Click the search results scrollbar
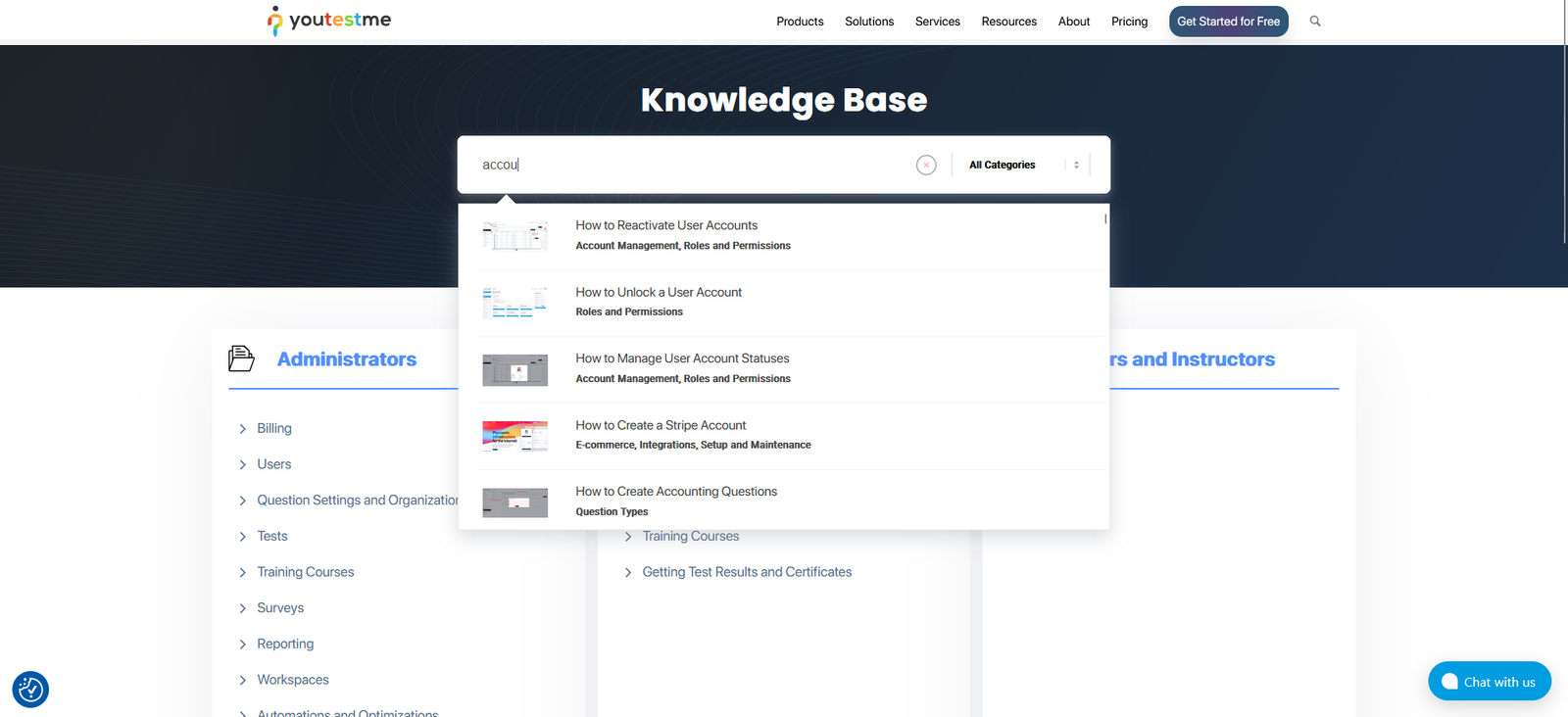 click(1105, 219)
